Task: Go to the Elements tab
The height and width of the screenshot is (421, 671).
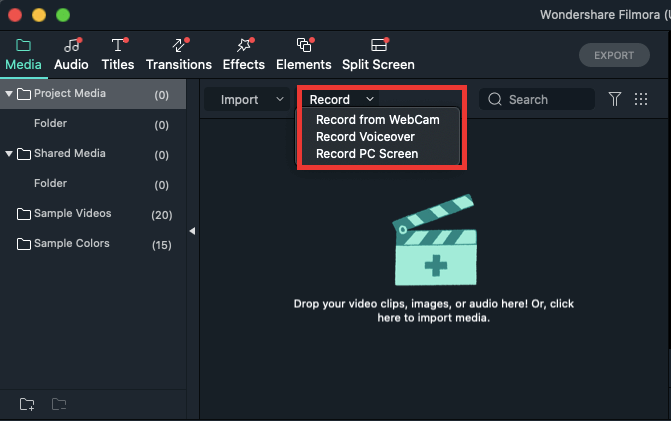Action: (303, 54)
